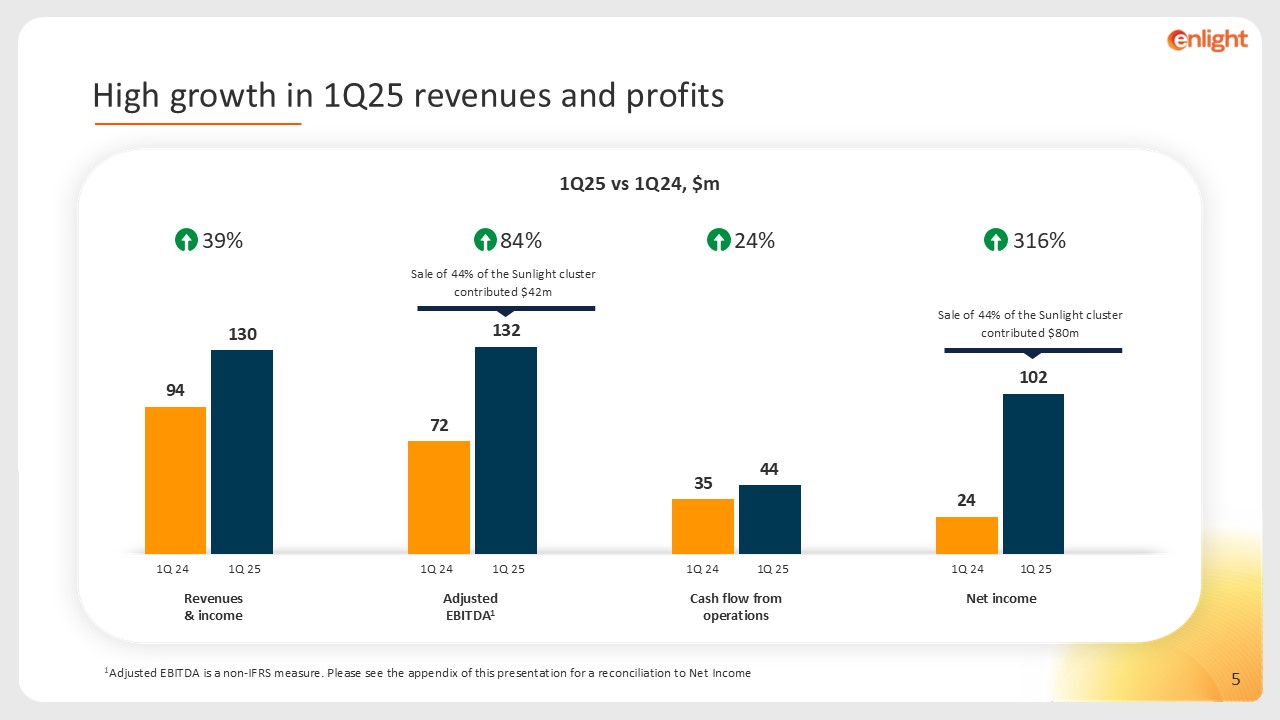This screenshot has height=720, width=1280.
Task: Click the callout pointer above the 132 bar
Action: click(506, 310)
